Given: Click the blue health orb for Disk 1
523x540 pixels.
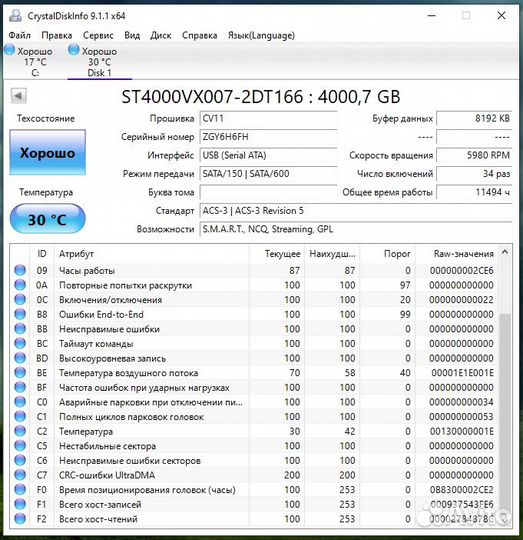Looking at the screenshot, I should click(73, 50).
